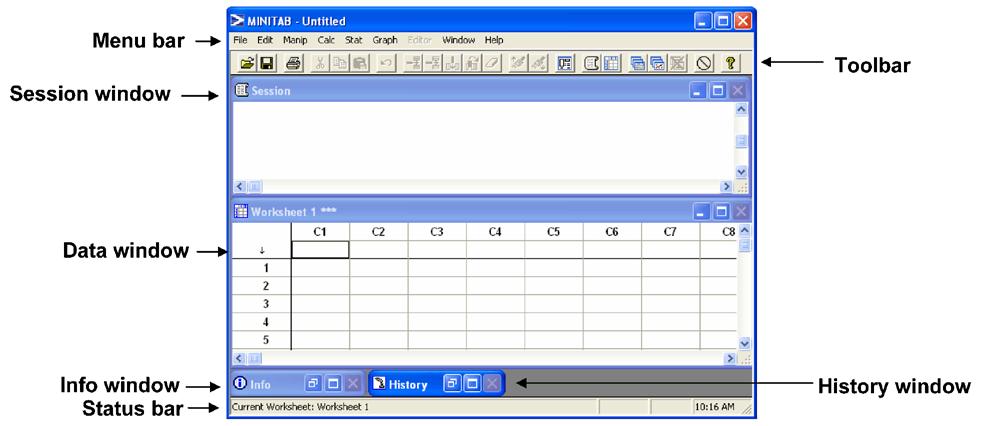The image size is (982, 426).
Task: Click the Current Data Window grid icon
Action: click(x=611, y=63)
